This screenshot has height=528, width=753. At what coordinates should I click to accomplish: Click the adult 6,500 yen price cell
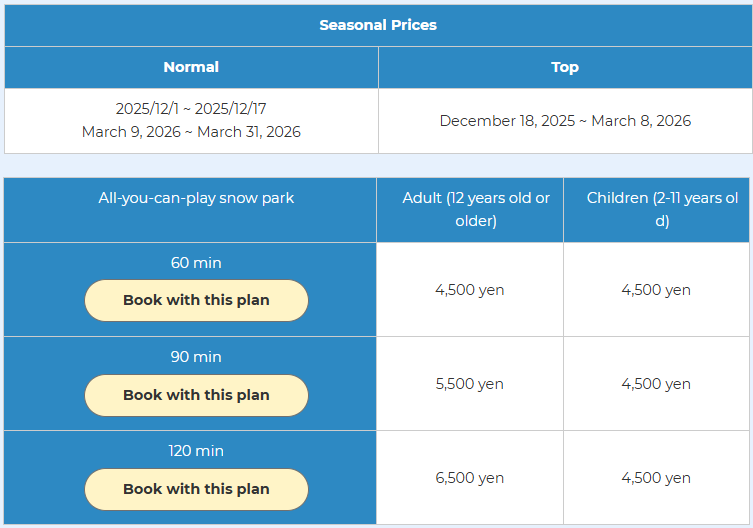tap(470, 478)
